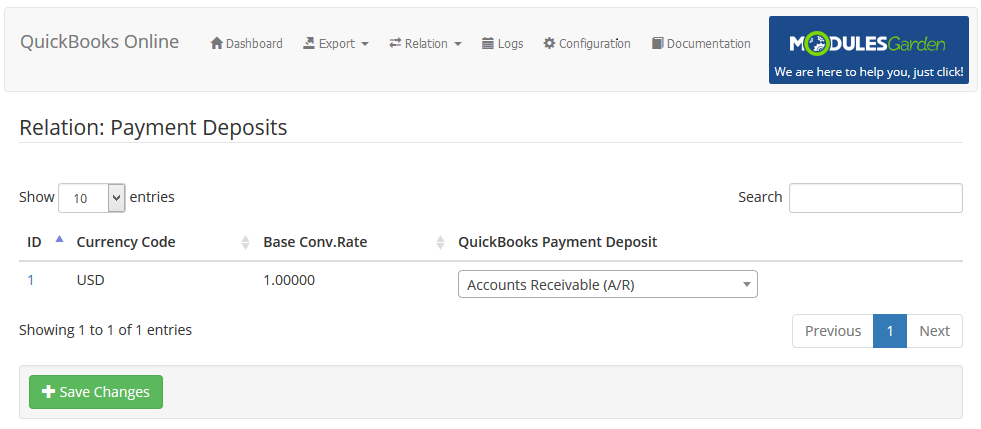Go to the Logs page

tap(502, 43)
